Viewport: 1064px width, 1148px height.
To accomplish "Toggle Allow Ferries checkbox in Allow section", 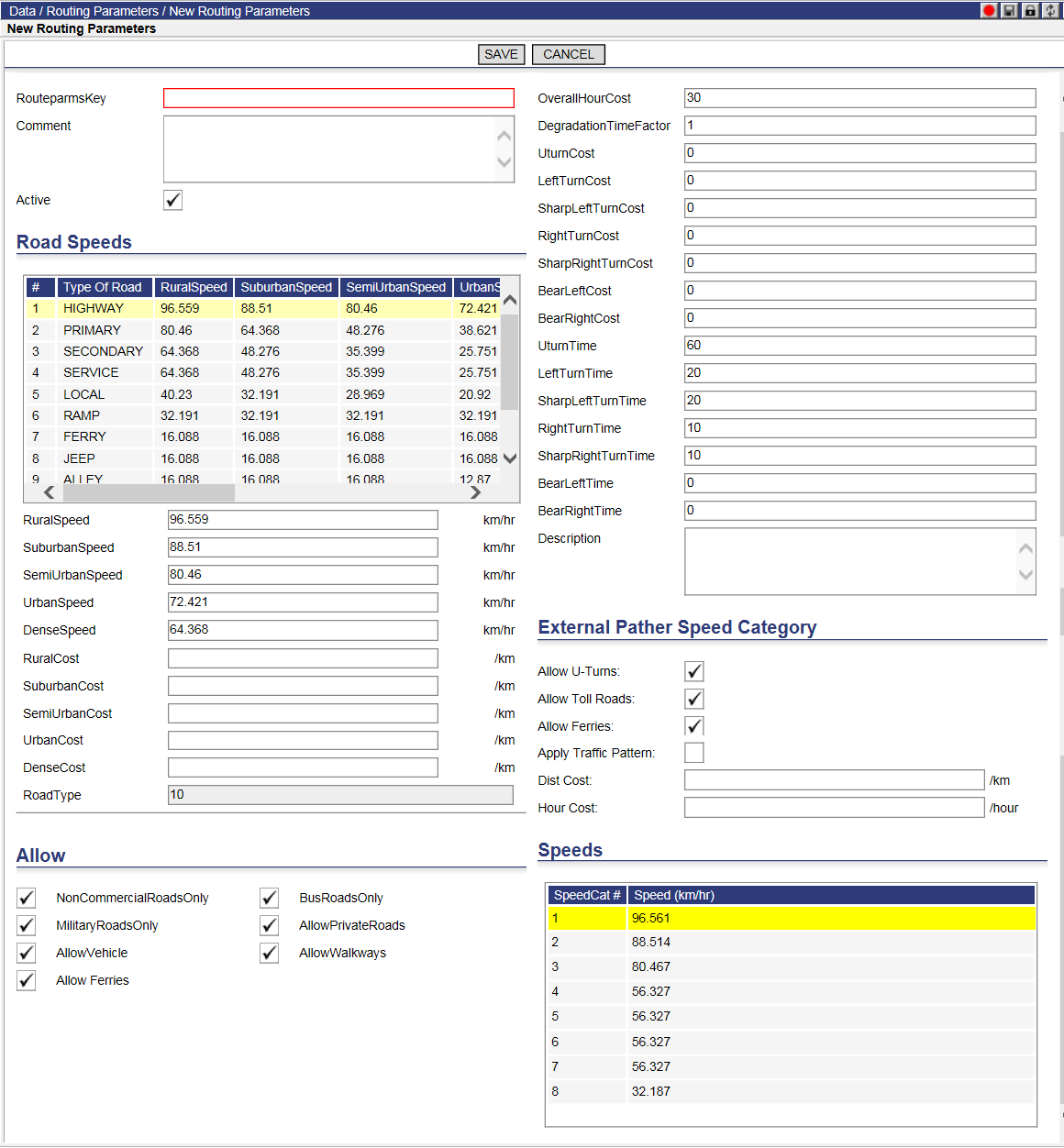I will coord(26,980).
